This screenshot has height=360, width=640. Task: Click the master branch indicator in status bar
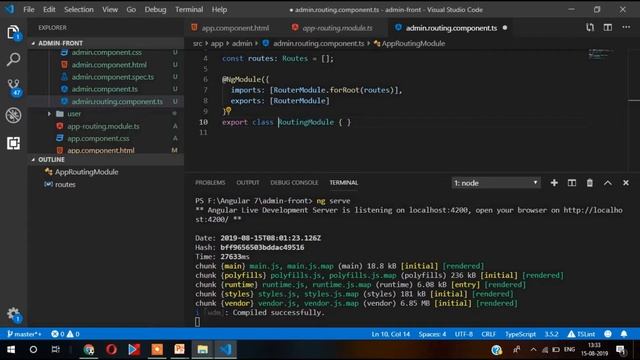pyautogui.click(x=24, y=334)
